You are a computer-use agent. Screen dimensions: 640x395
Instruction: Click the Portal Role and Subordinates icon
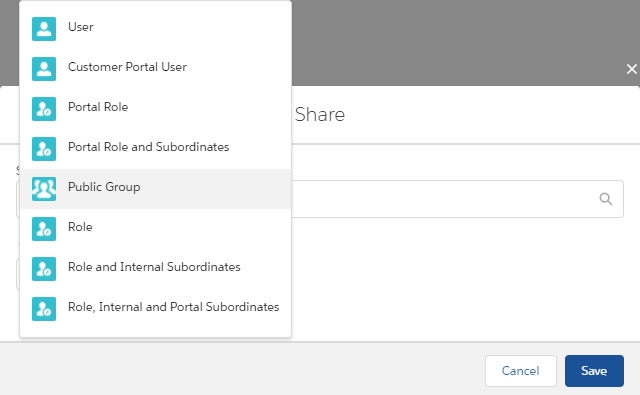44,149
